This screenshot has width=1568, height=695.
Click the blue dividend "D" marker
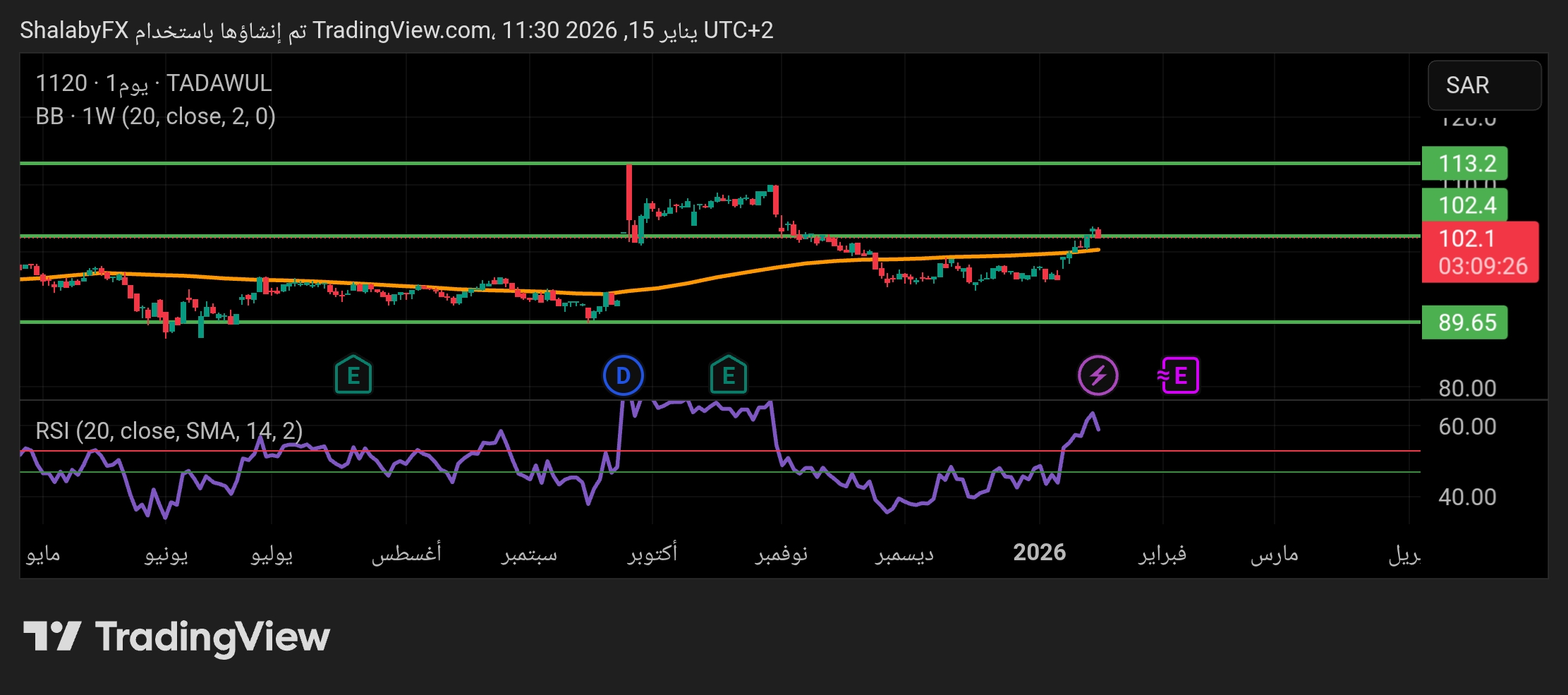[x=623, y=375]
